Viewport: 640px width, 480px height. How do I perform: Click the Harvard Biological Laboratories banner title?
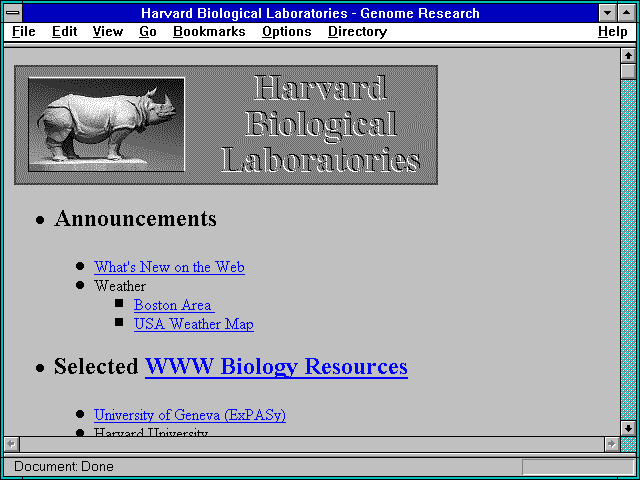[320, 124]
